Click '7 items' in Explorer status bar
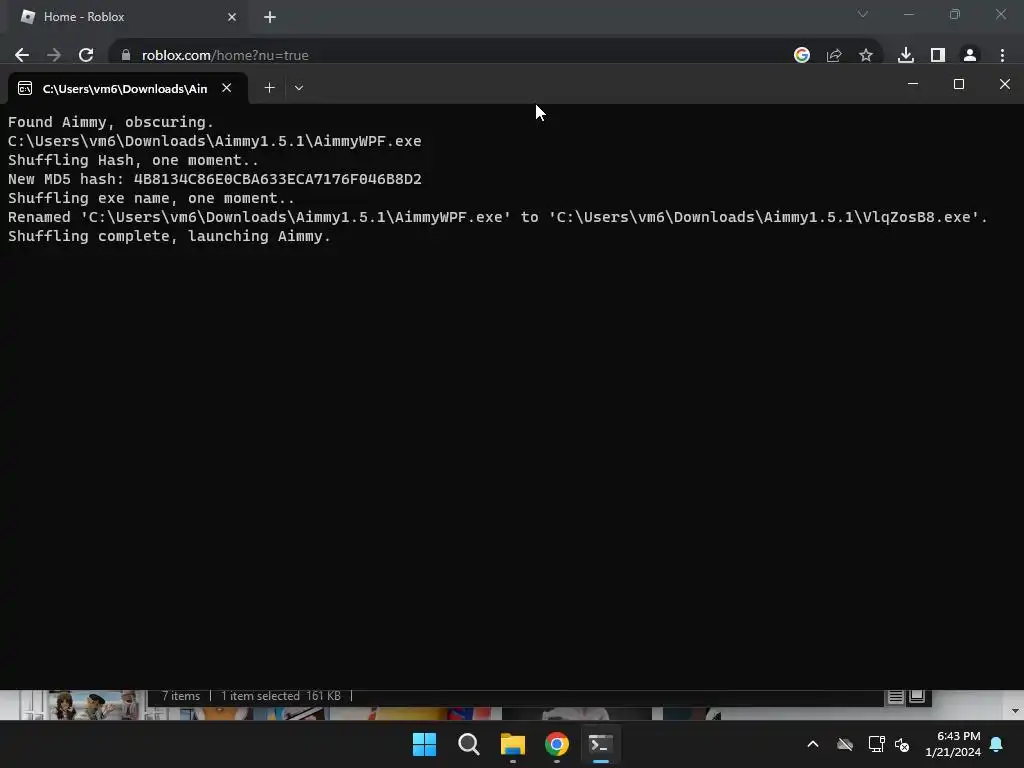The height and width of the screenshot is (768, 1024). click(181, 696)
